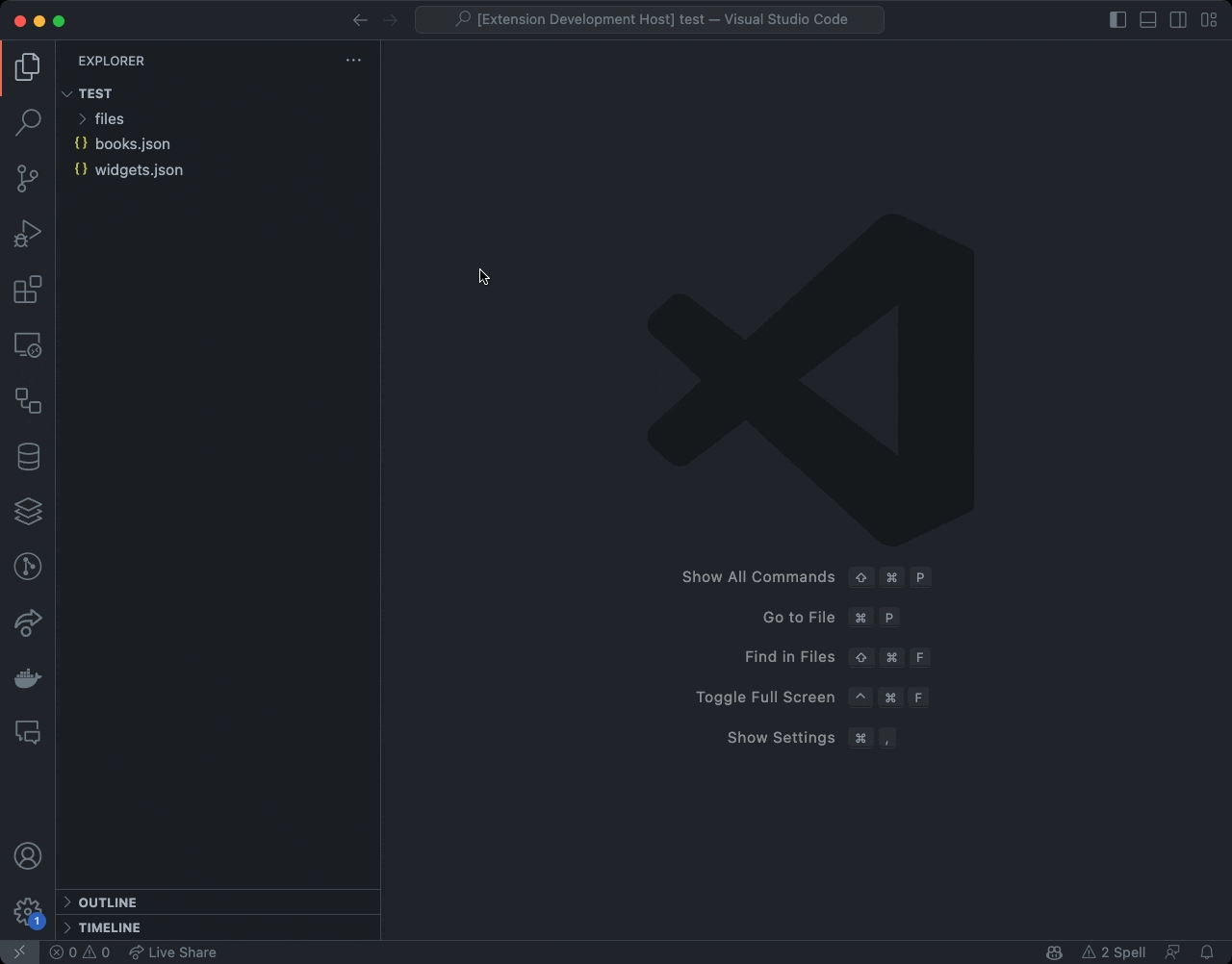Expand the TIMELINE section
This screenshot has width=1232, height=964.
[x=218, y=927]
